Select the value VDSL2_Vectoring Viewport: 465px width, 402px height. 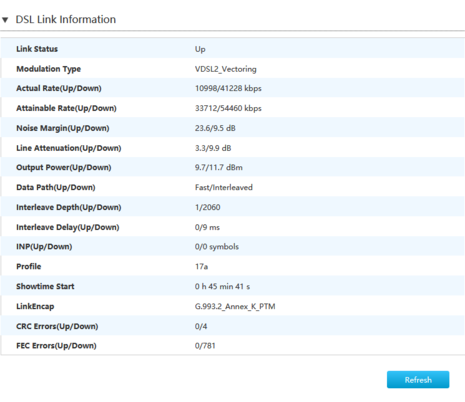pyautogui.click(x=226, y=69)
